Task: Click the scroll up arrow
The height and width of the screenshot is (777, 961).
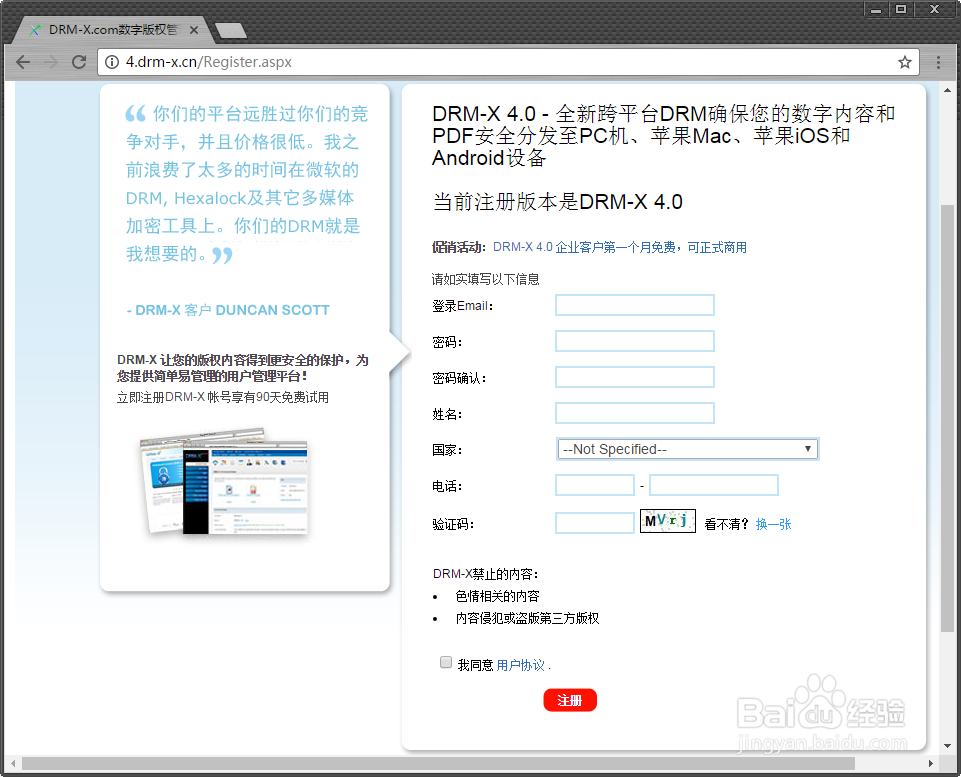Action: (x=948, y=90)
